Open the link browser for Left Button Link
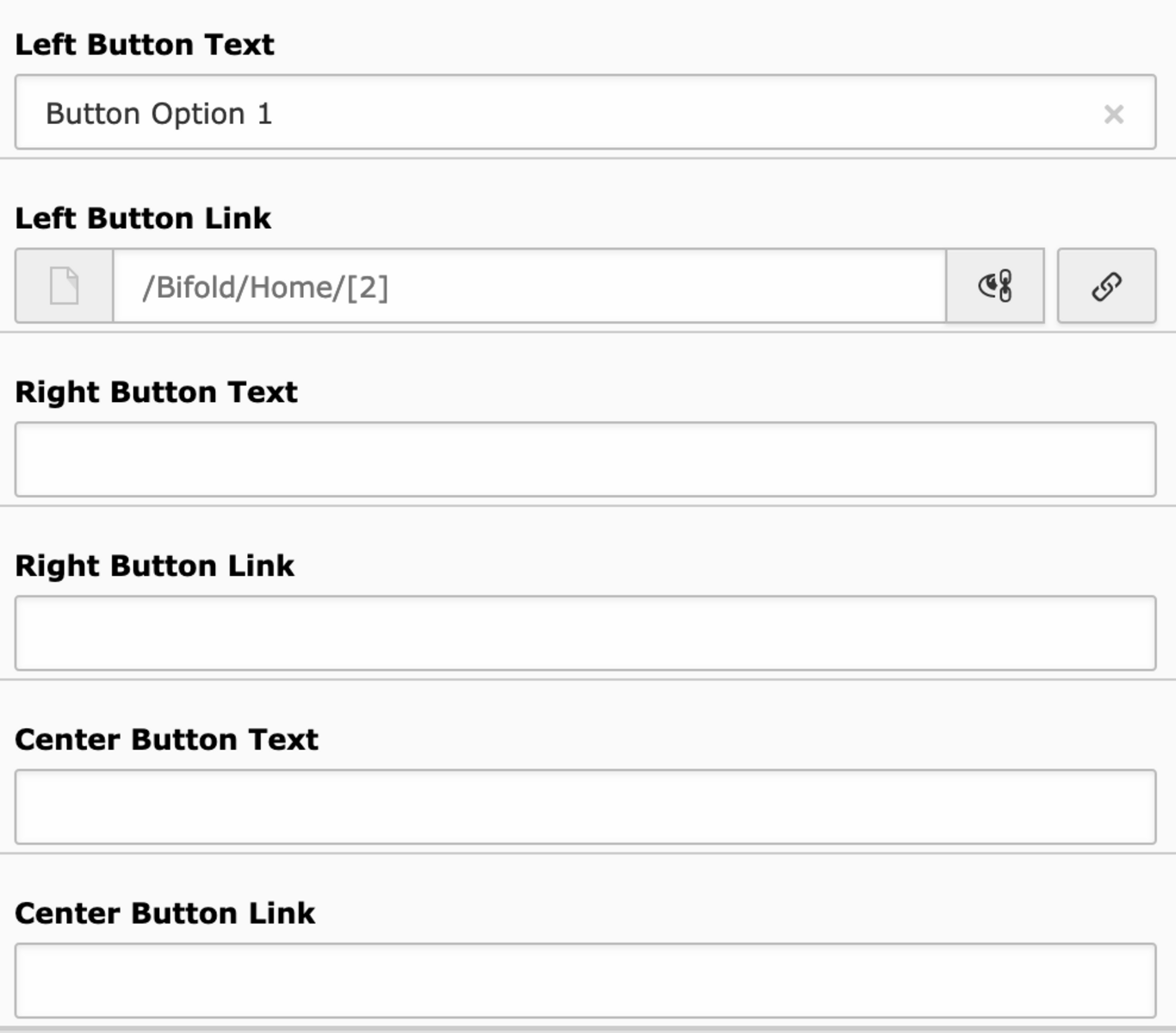This screenshot has height=1033, width=1176. (1106, 287)
